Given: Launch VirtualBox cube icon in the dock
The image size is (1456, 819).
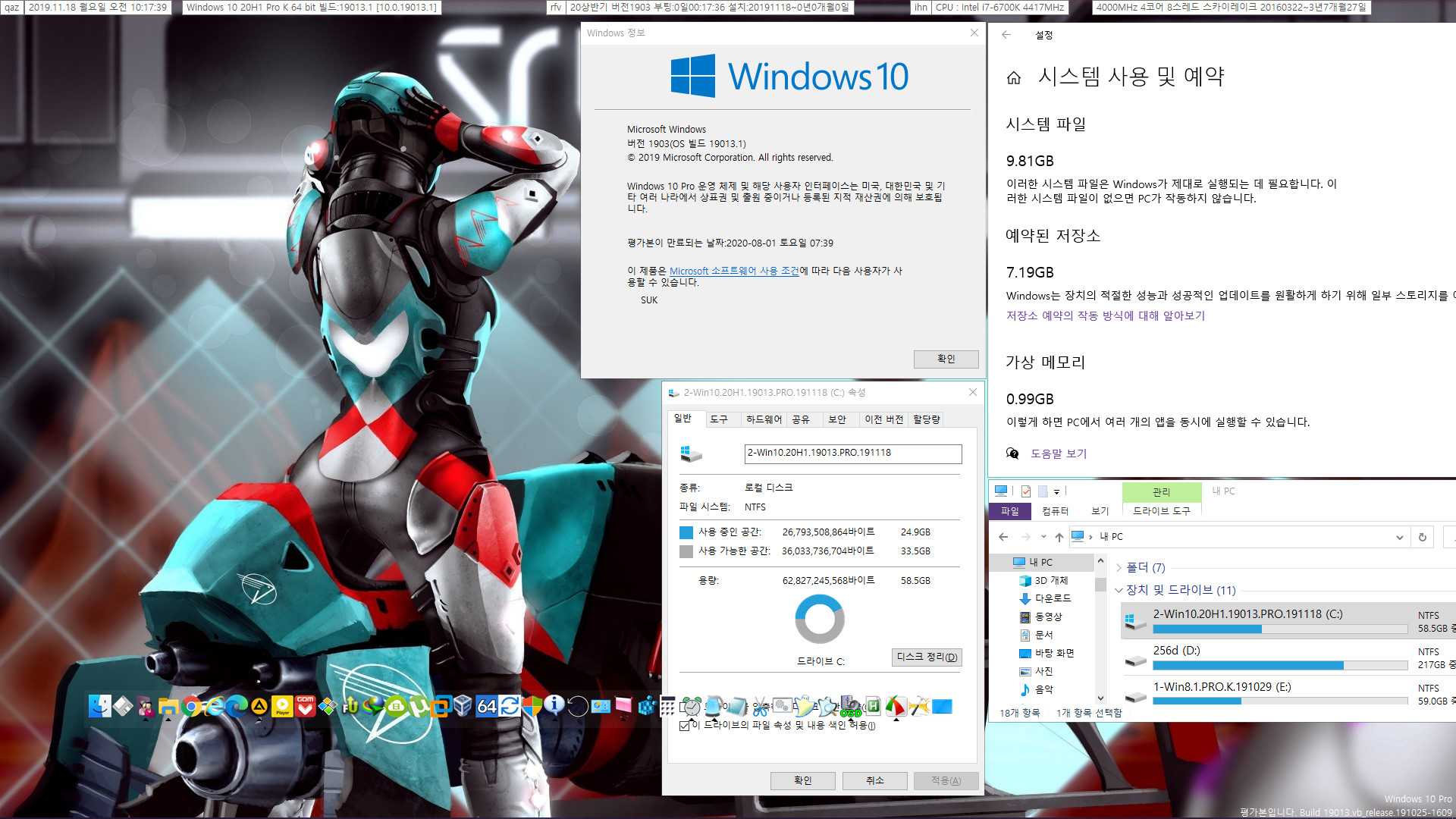Looking at the screenshot, I should [x=463, y=706].
